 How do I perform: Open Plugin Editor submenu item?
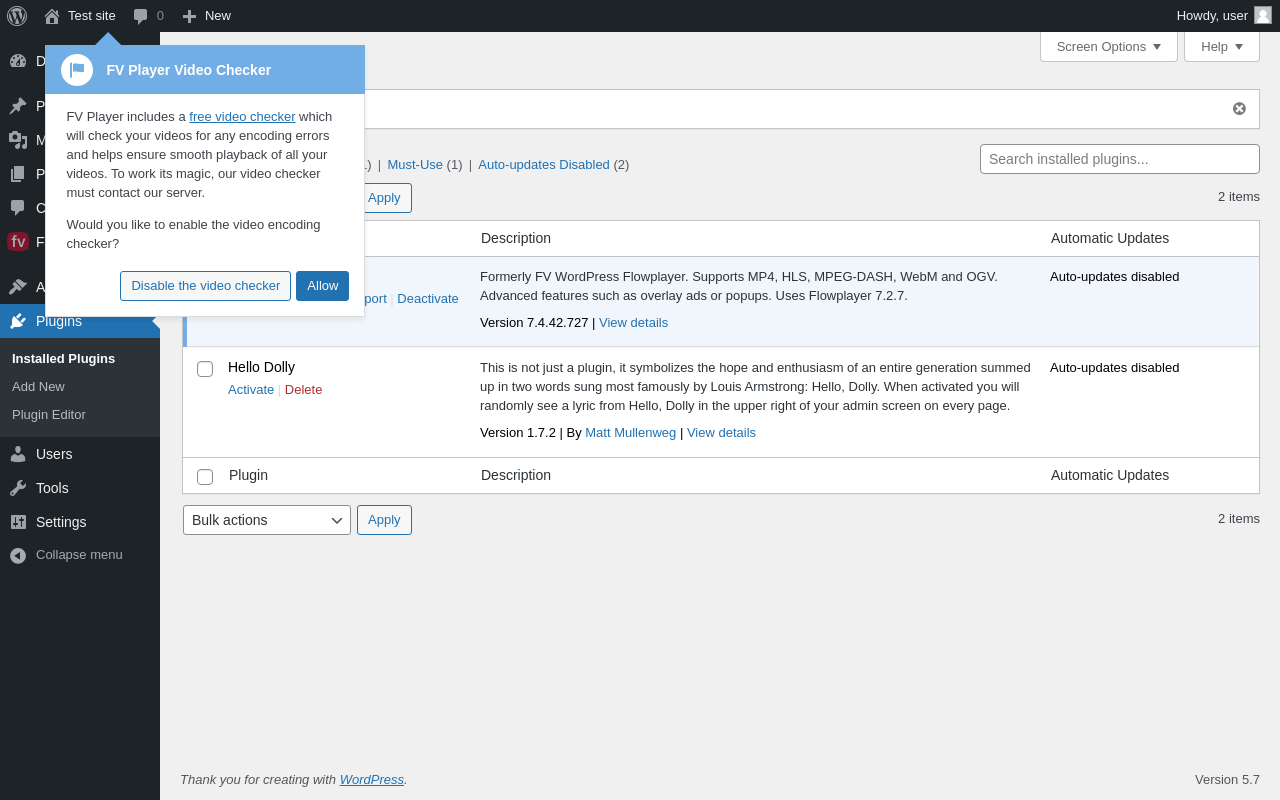[49, 414]
